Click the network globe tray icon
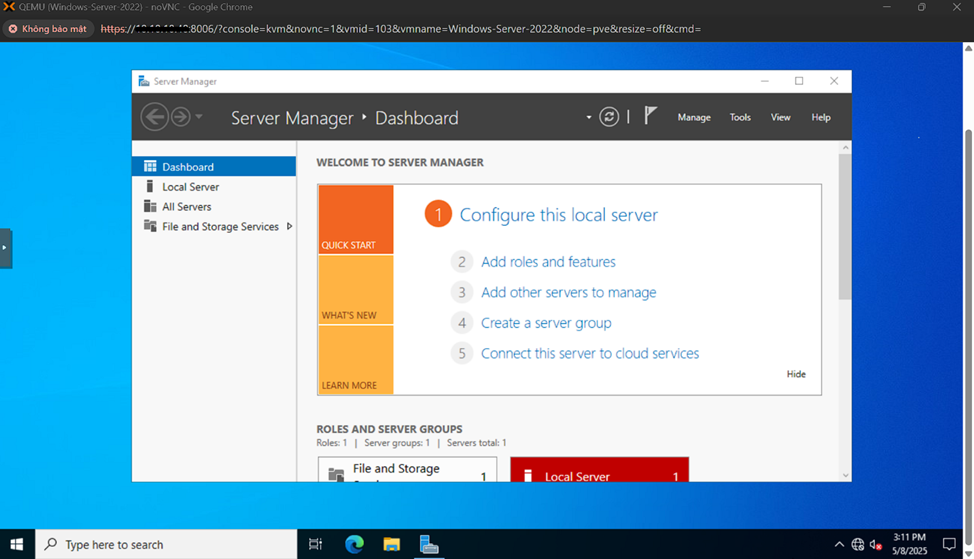The image size is (974, 559). (857, 545)
